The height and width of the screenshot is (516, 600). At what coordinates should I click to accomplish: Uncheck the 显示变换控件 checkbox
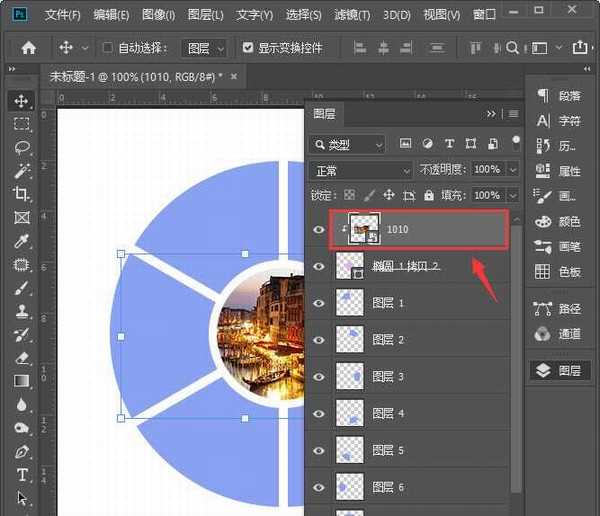pyautogui.click(x=248, y=47)
